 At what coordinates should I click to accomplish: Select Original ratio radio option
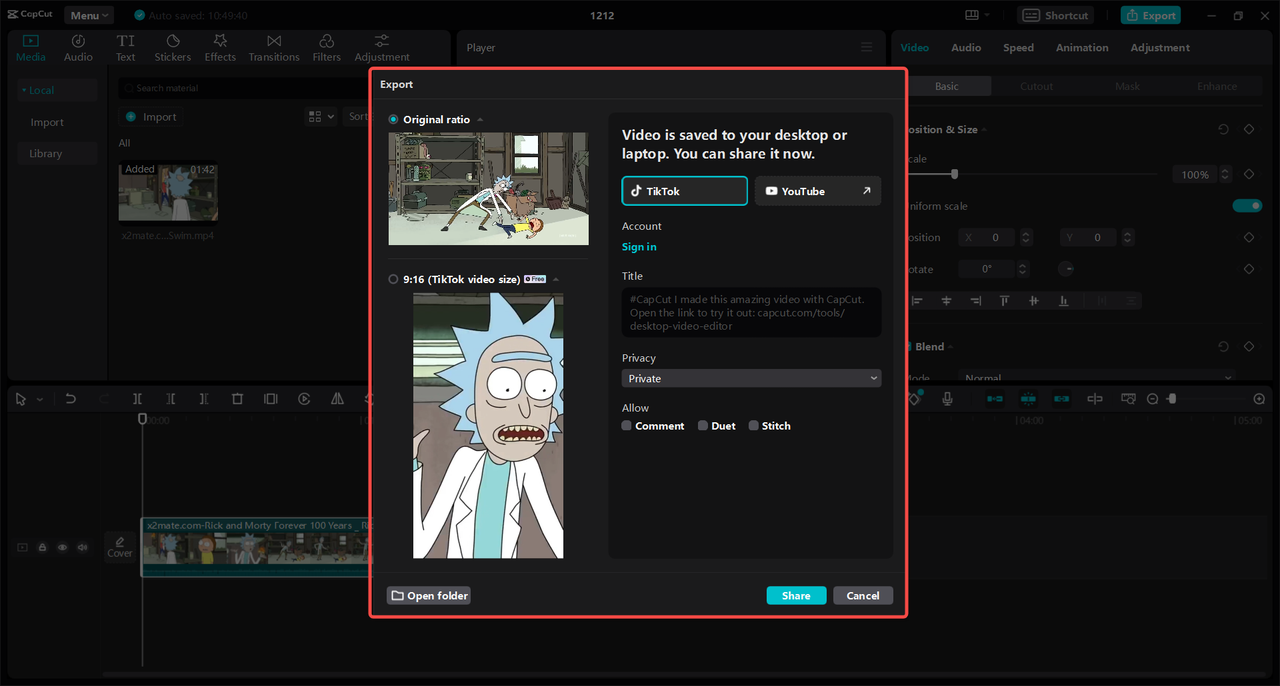pos(393,120)
